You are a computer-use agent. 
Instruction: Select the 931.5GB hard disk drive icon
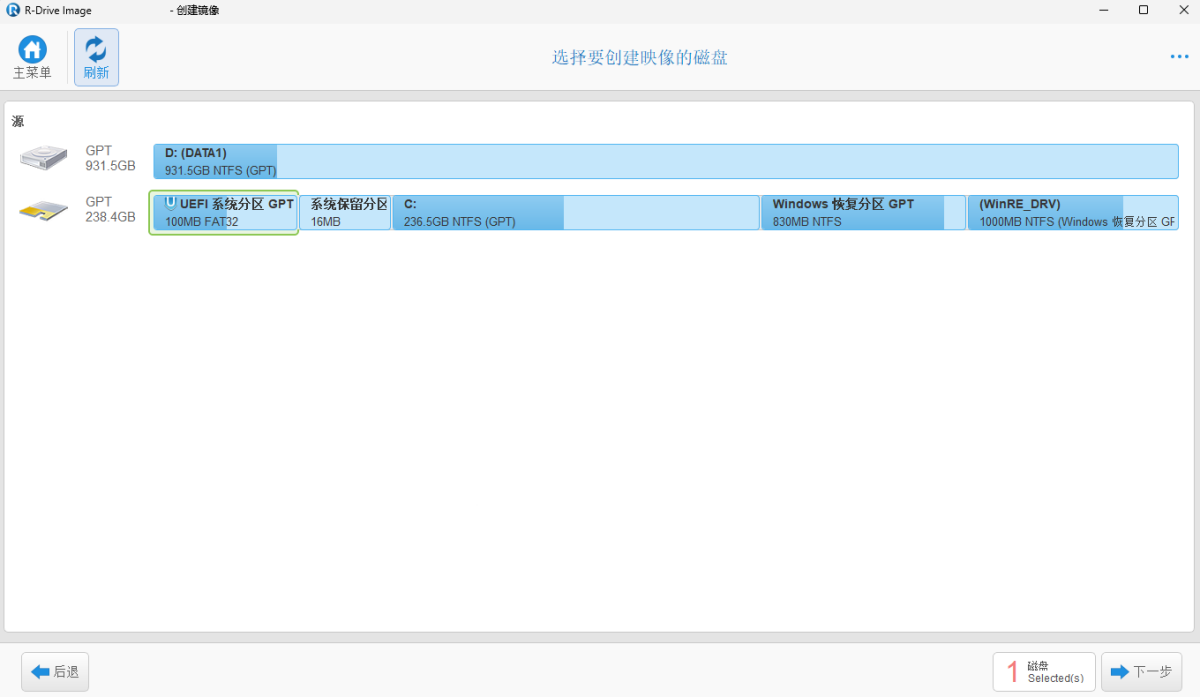coord(44,158)
